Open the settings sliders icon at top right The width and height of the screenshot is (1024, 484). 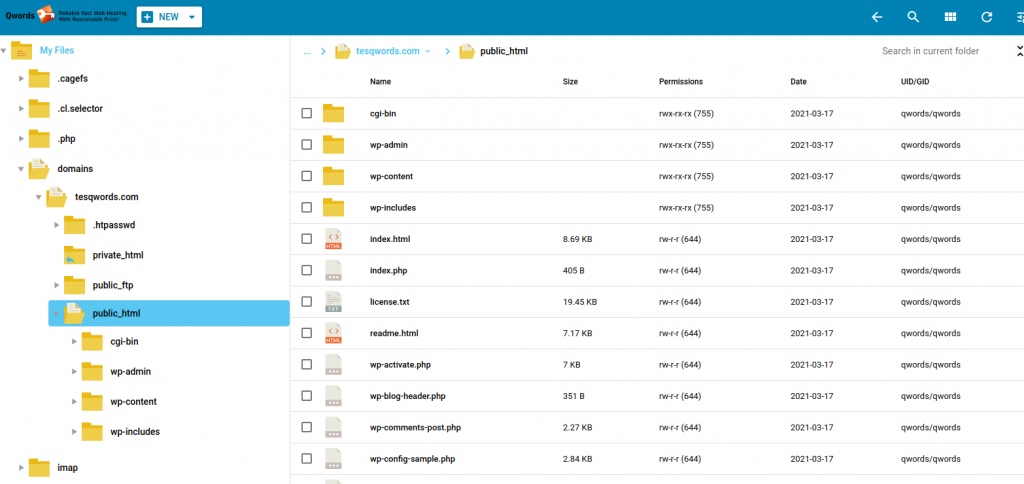[1020, 17]
